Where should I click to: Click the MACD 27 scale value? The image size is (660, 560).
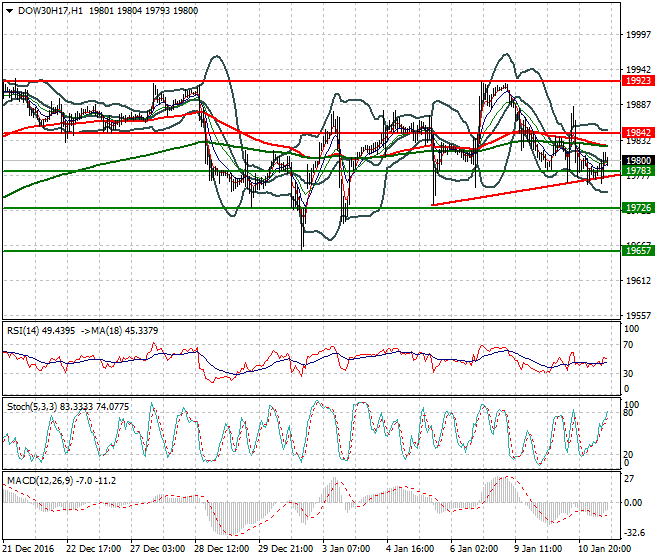pyautogui.click(x=629, y=479)
